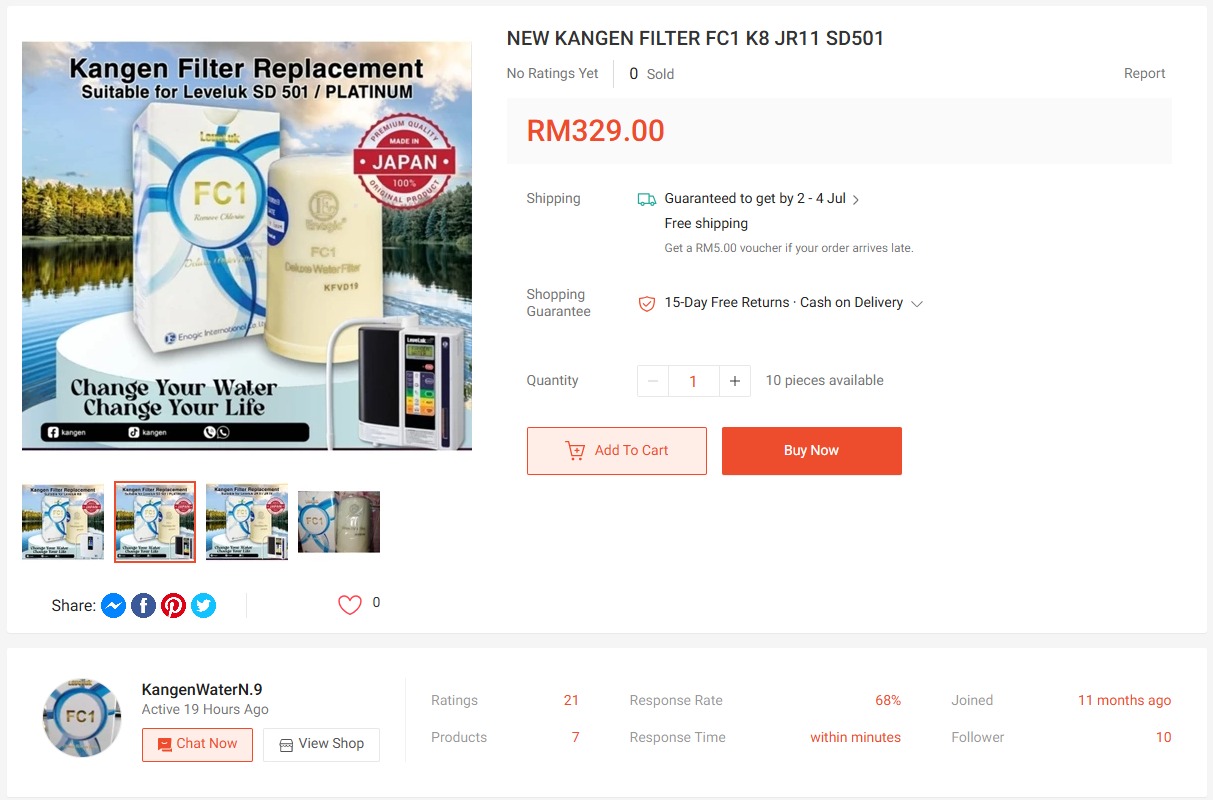Image resolution: width=1213 pixels, height=800 pixels.
Task: Decrease quantity with minus button
Action: (x=653, y=381)
